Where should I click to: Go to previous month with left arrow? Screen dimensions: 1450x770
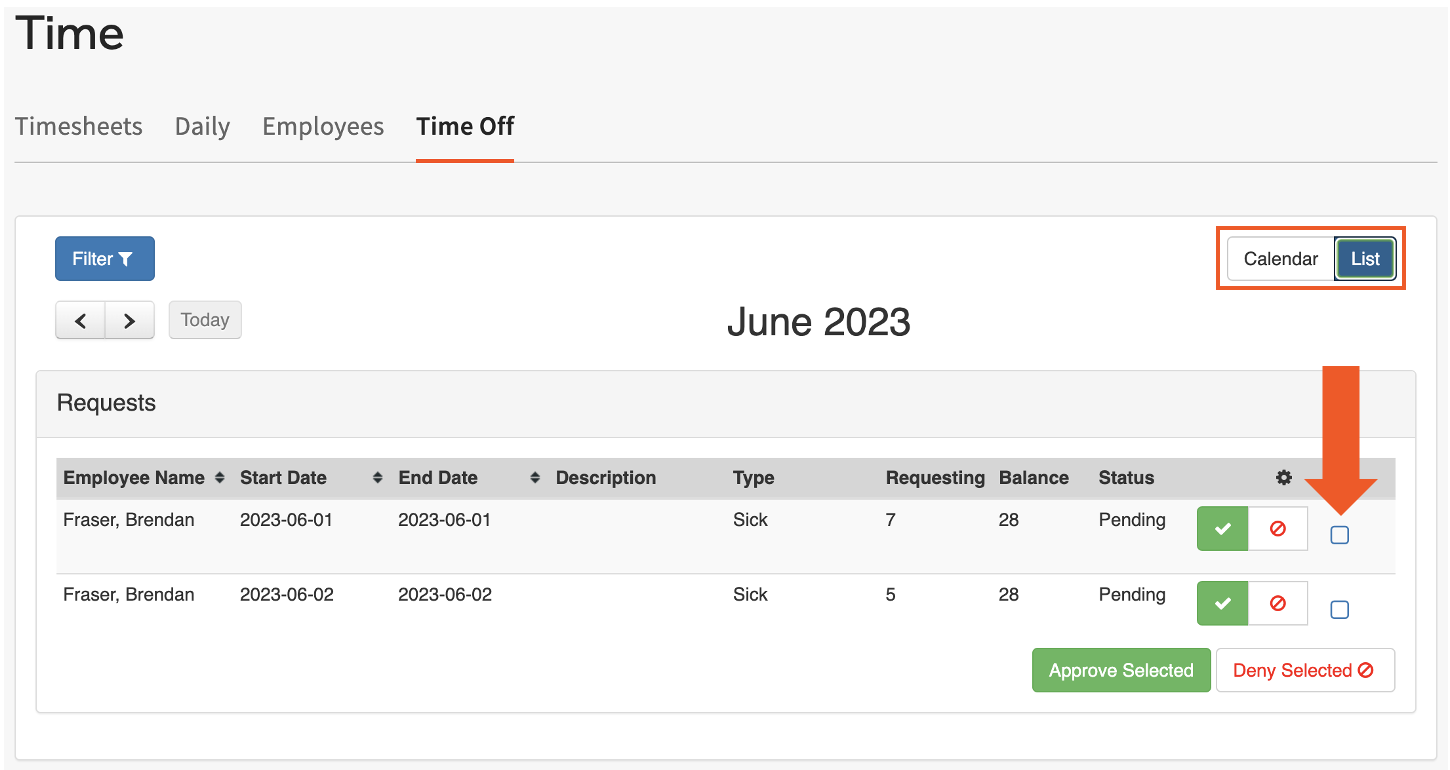pyautogui.click(x=81, y=321)
